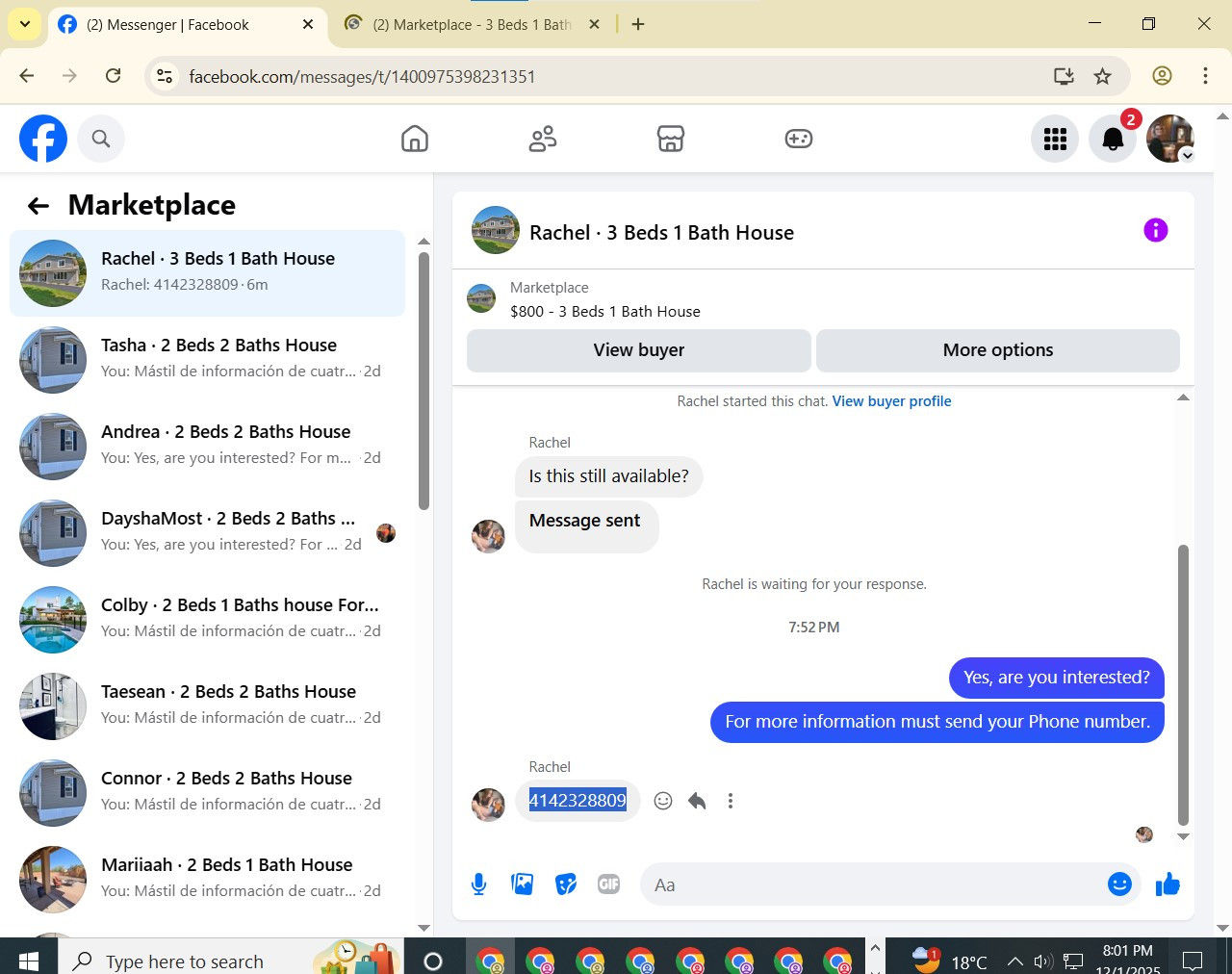Screen dimensions: 1232x974
Task: Open a new browser tab
Action: 638,25
